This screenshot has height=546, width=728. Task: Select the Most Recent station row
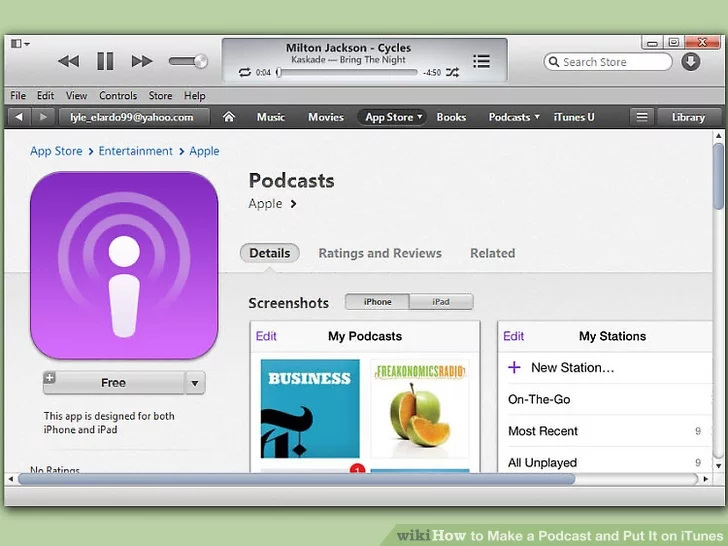click(605, 431)
